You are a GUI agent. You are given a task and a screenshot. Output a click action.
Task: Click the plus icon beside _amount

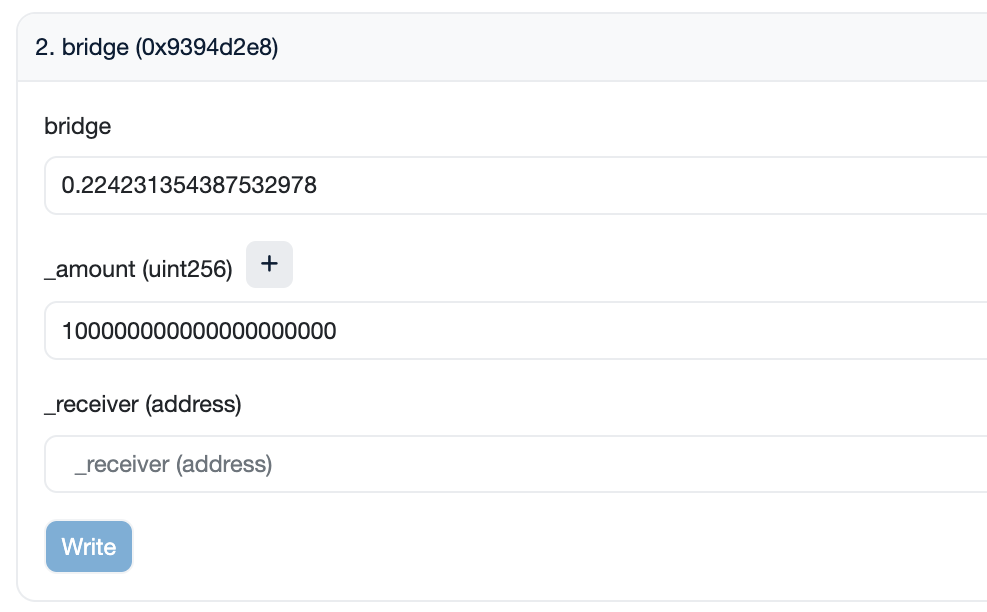click(269, 264)
